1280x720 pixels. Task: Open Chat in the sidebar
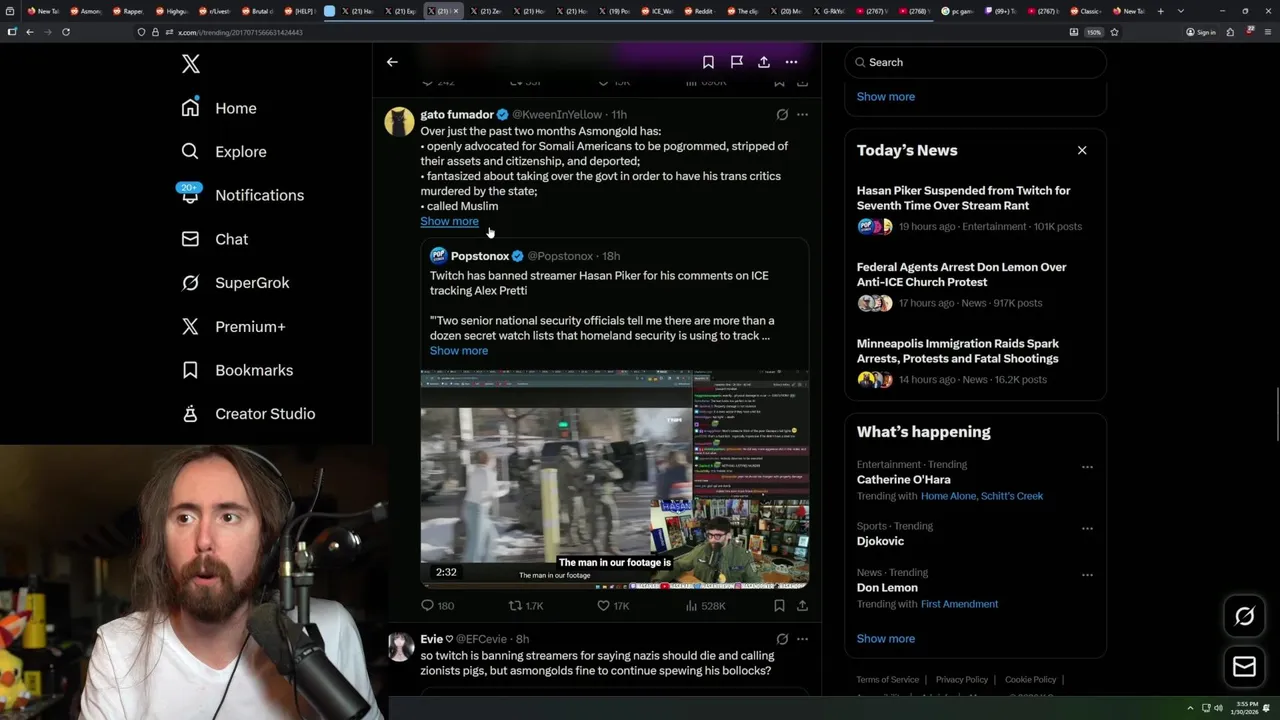tap(214, 239)
